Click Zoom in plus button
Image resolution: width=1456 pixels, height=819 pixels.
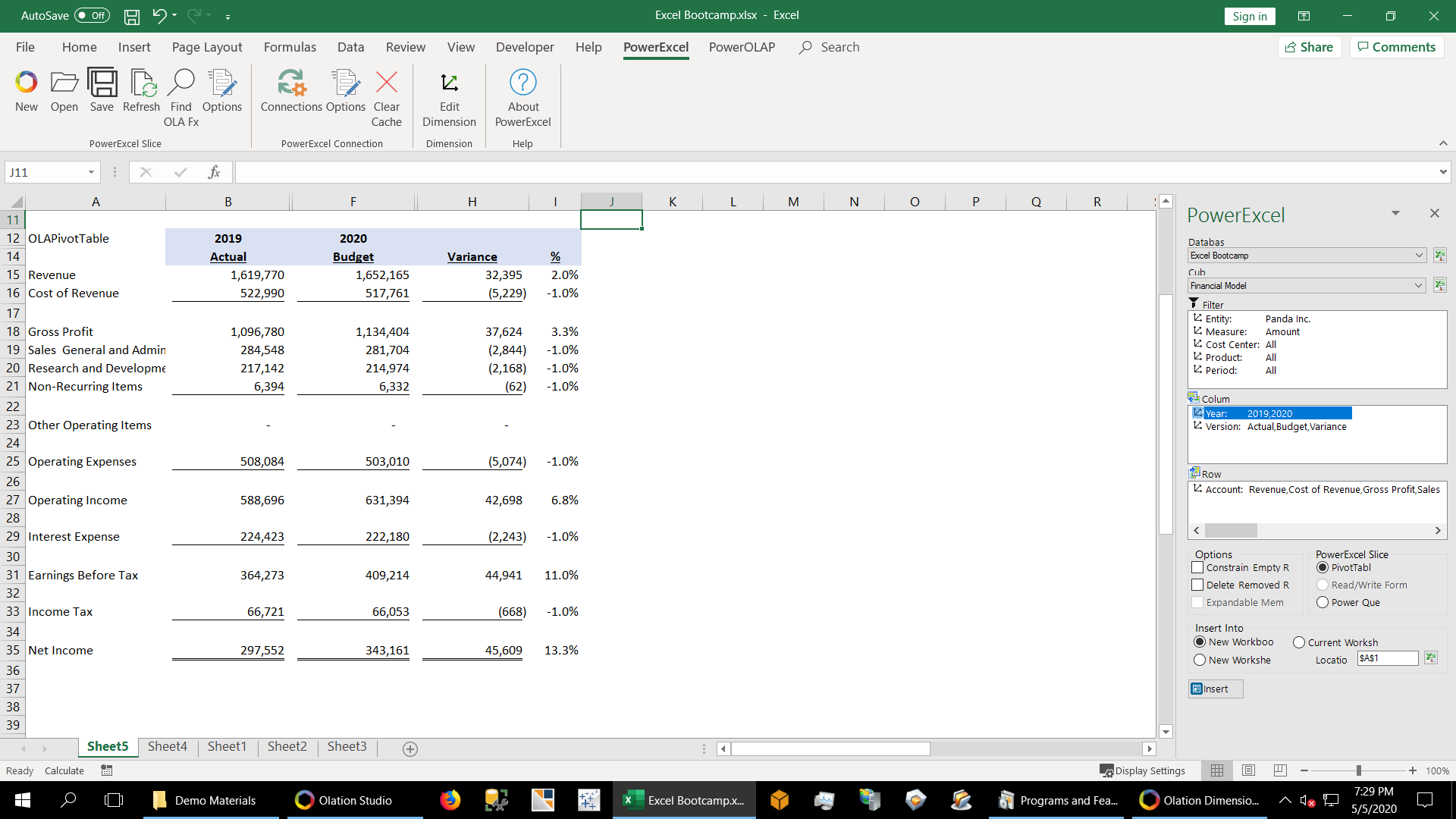[x=1413, y=770]
